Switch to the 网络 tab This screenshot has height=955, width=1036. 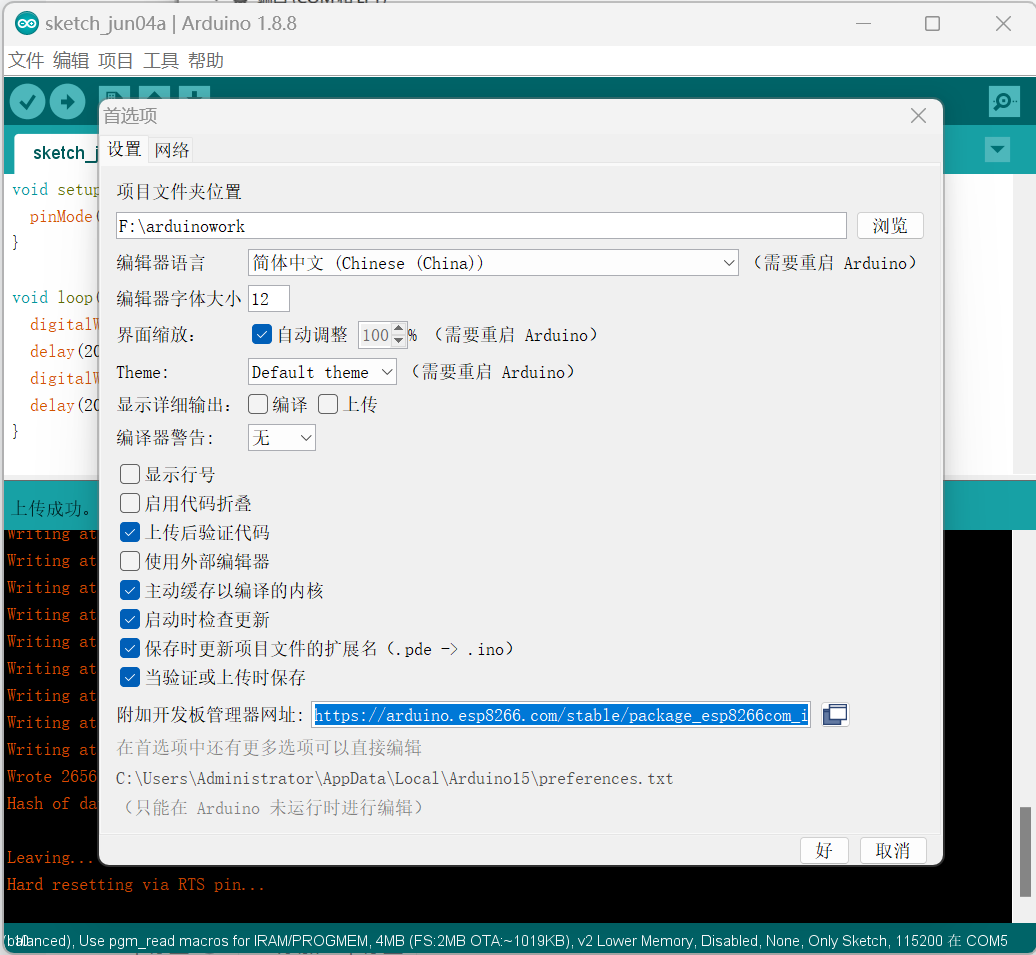(x=172, y=150)
